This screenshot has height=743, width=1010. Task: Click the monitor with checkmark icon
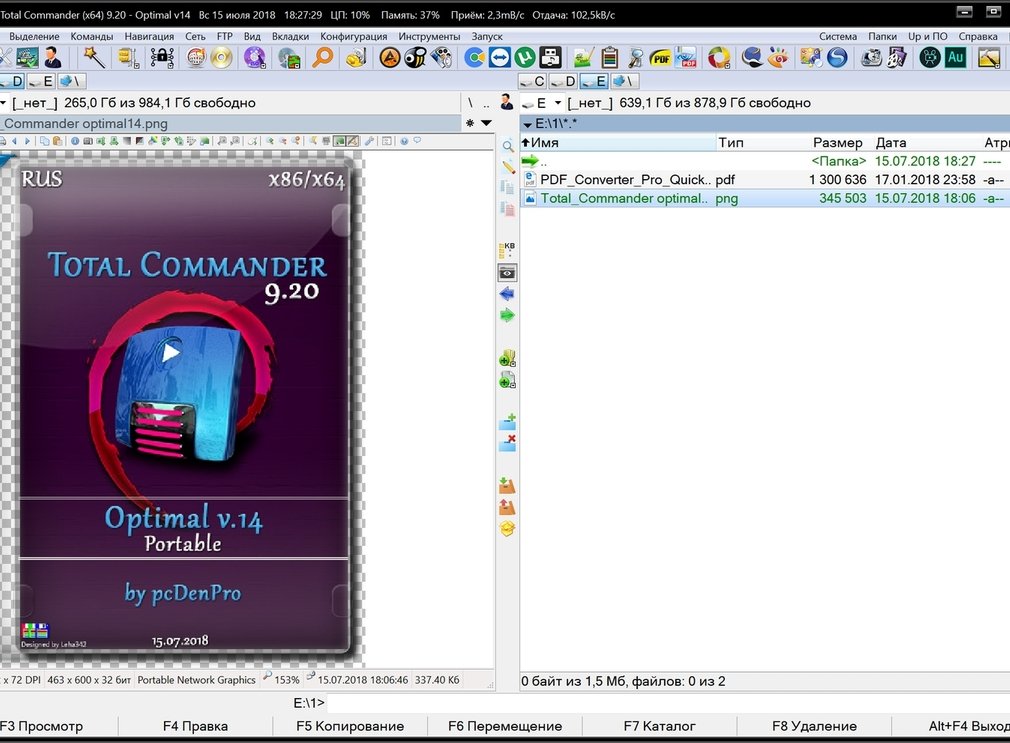pos(27,58)
